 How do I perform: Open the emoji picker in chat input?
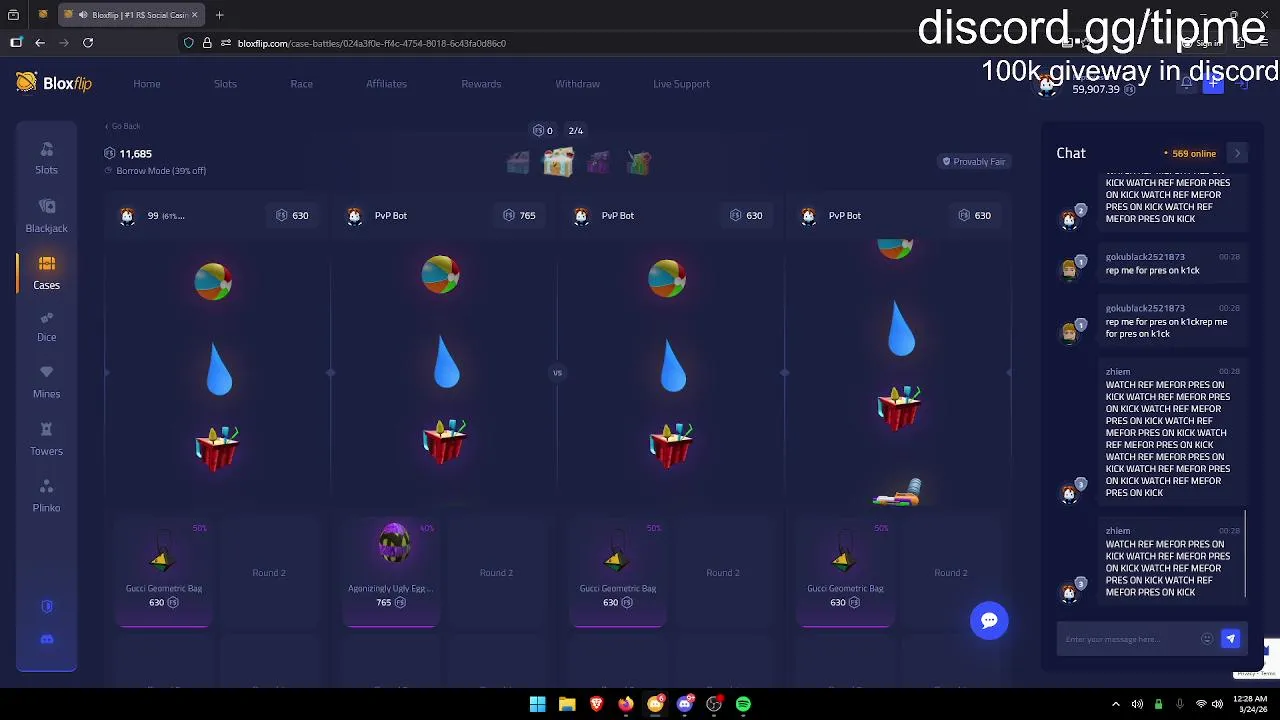pos(1207,639)
